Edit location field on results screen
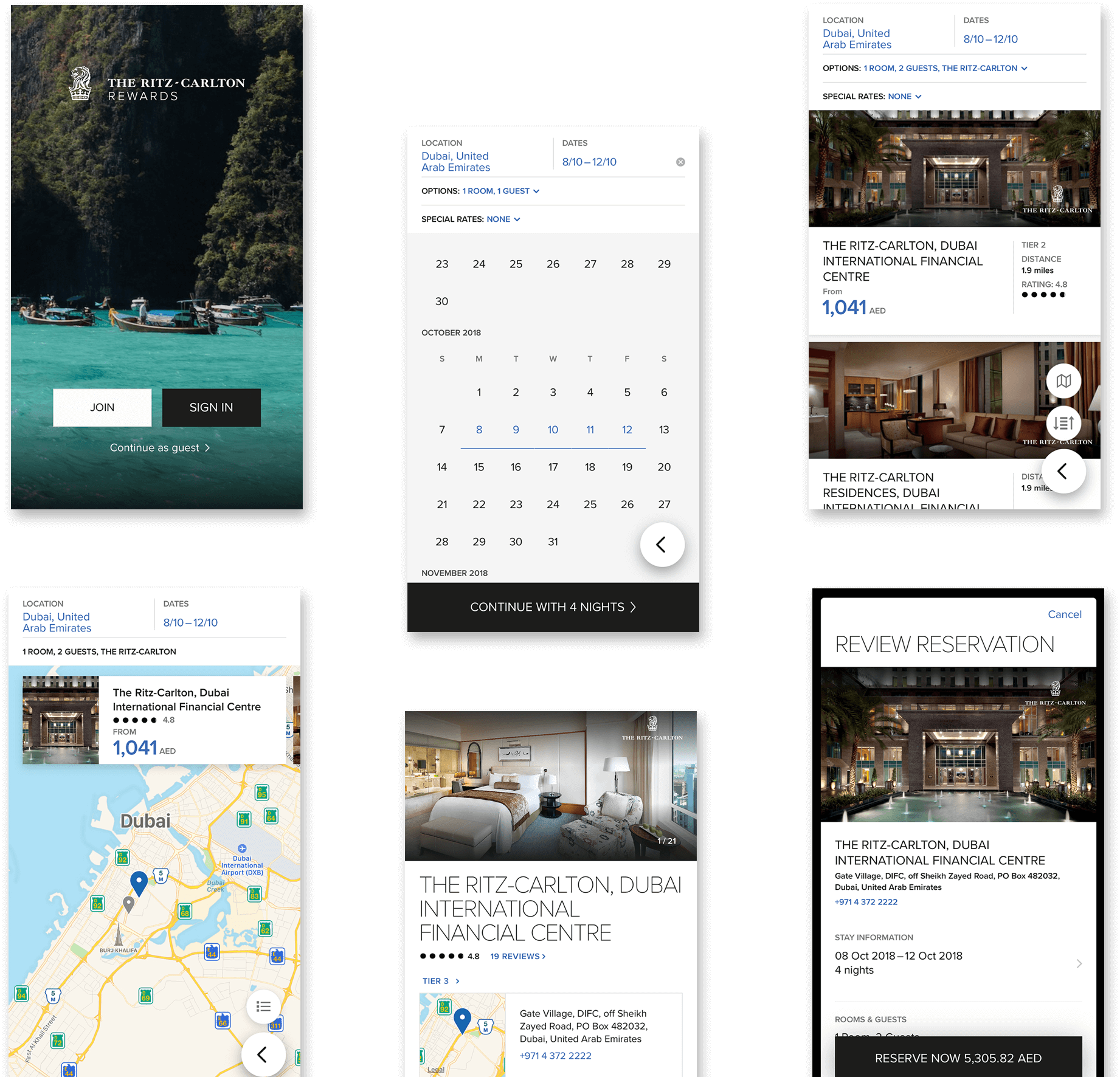This screenshot has height=1077, width=1120. coord(857,39)
